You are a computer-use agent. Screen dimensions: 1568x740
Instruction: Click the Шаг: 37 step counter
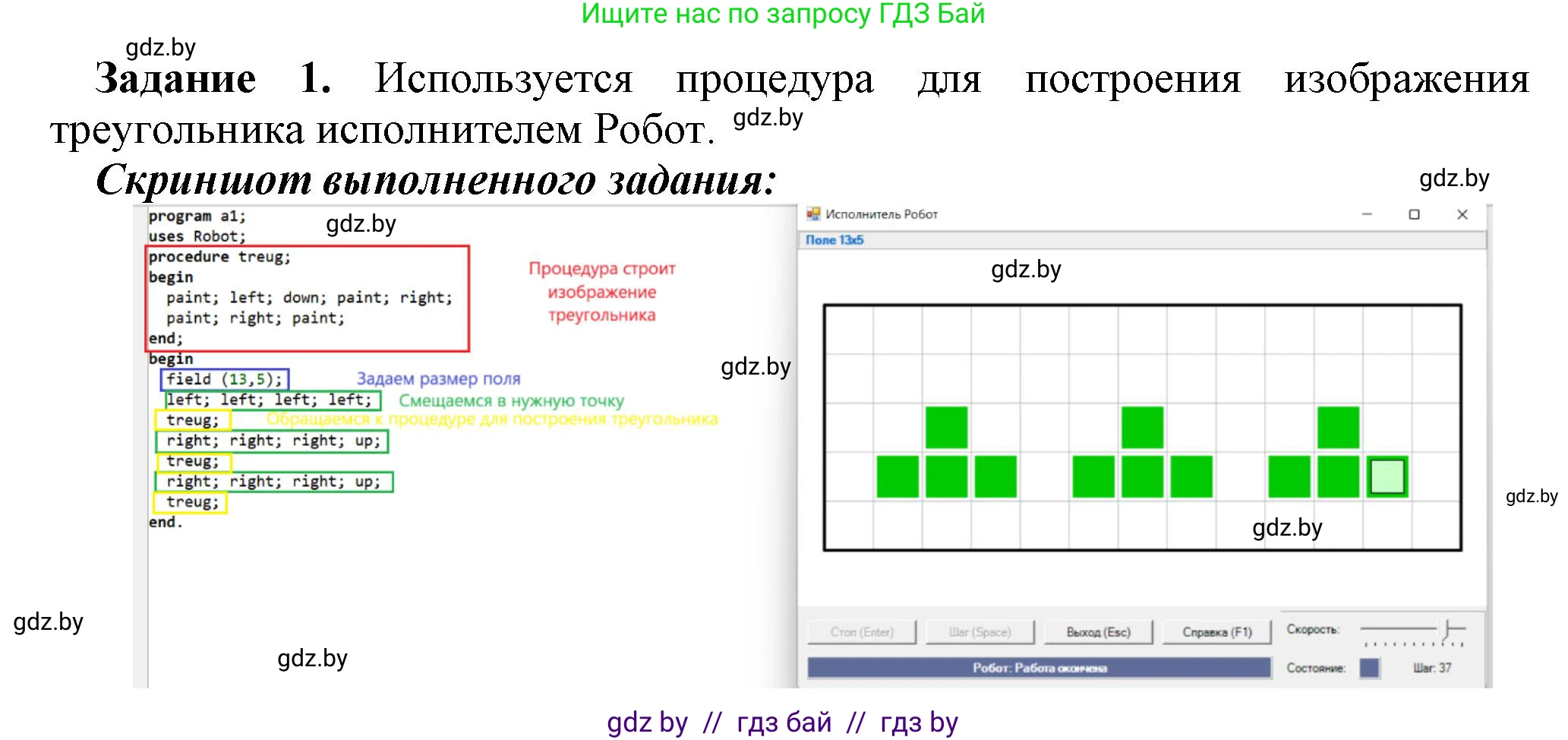coord(1439,668)
